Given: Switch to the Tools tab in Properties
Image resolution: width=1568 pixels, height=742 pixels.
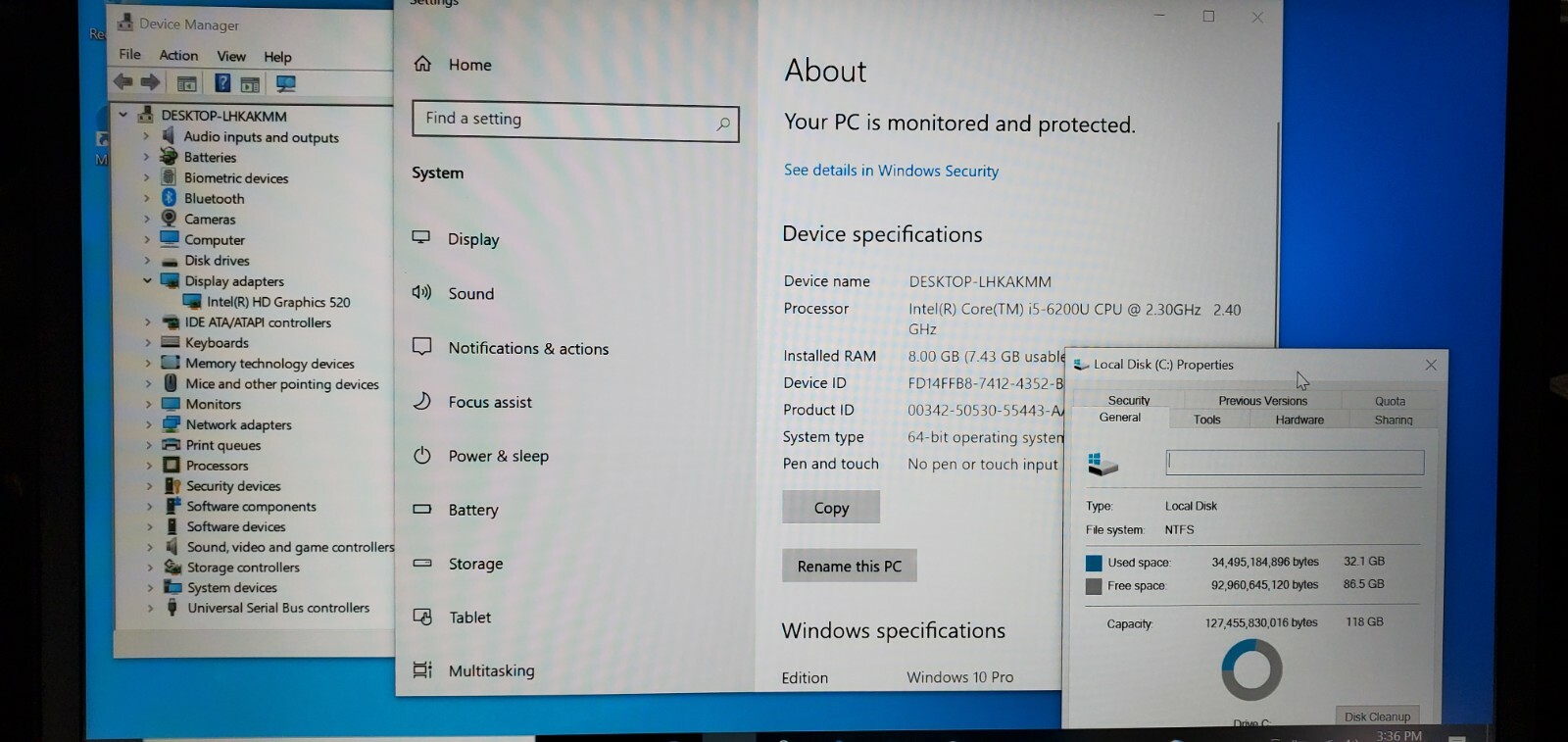Looking at the screenshot, I should click(1207, 420).
